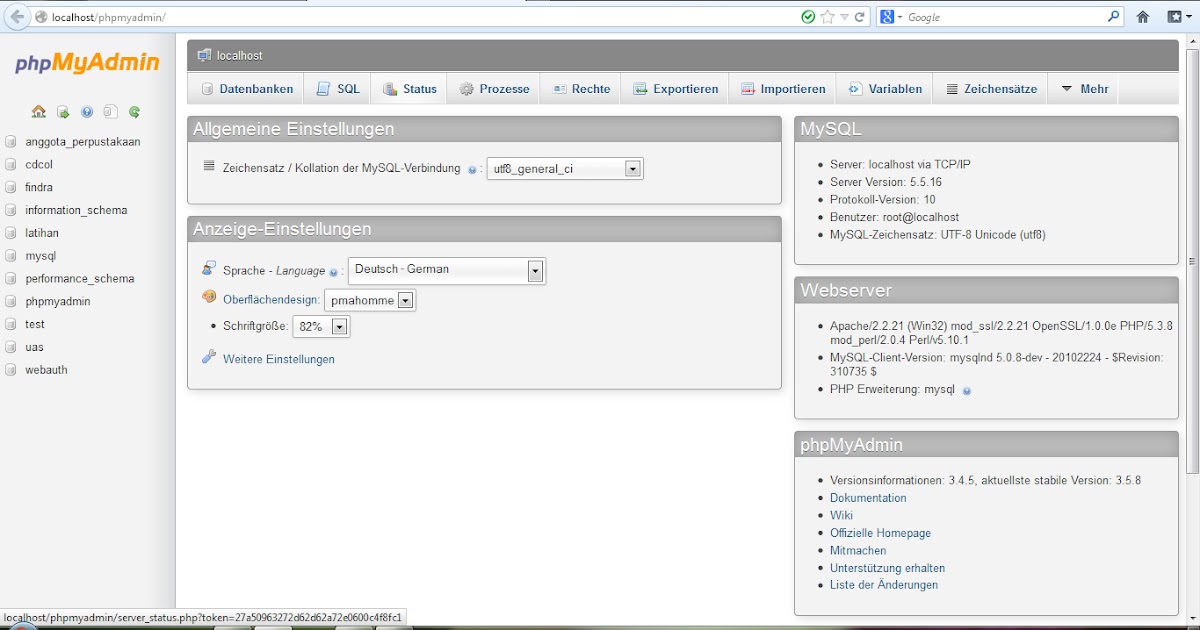
Task: Select the mysql database in the sidebar
Action: (41, 255)
